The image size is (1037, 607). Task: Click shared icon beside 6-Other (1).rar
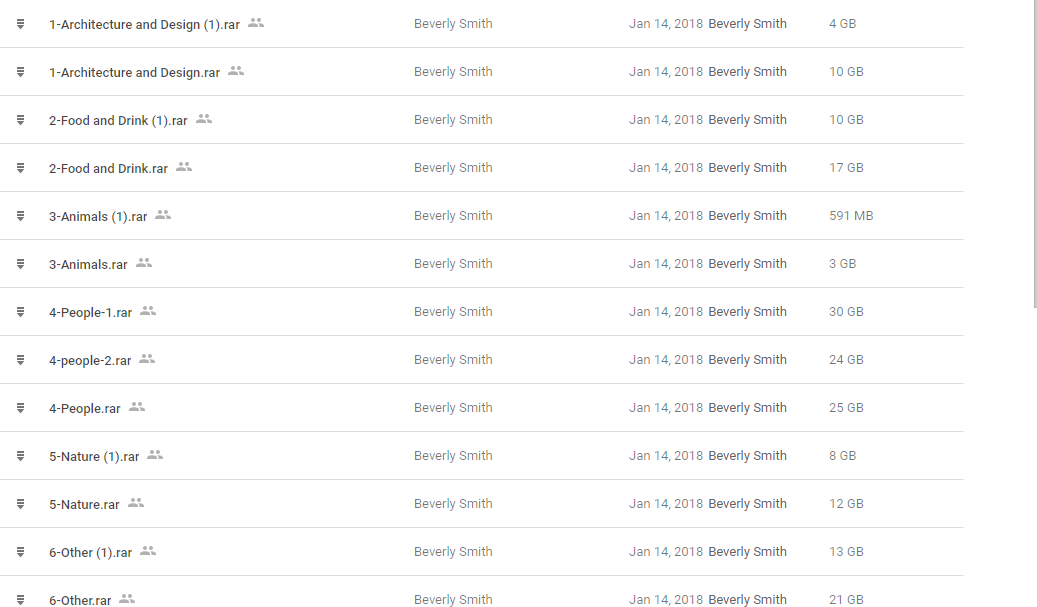148,551
